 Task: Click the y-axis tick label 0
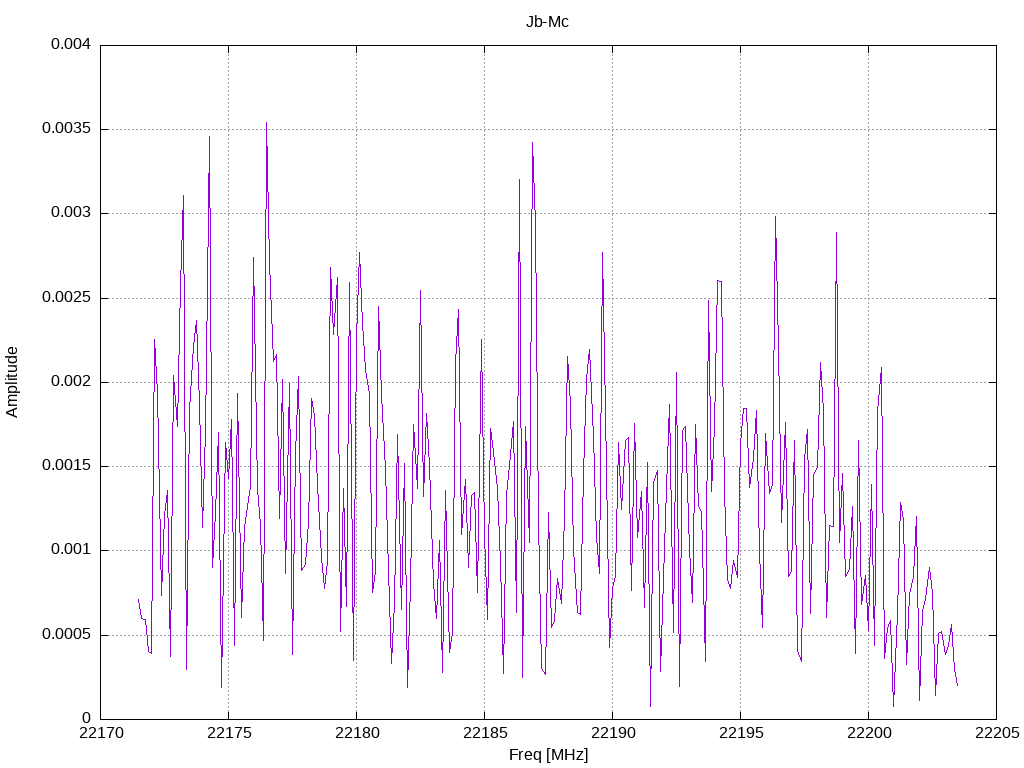click(86, 719)
